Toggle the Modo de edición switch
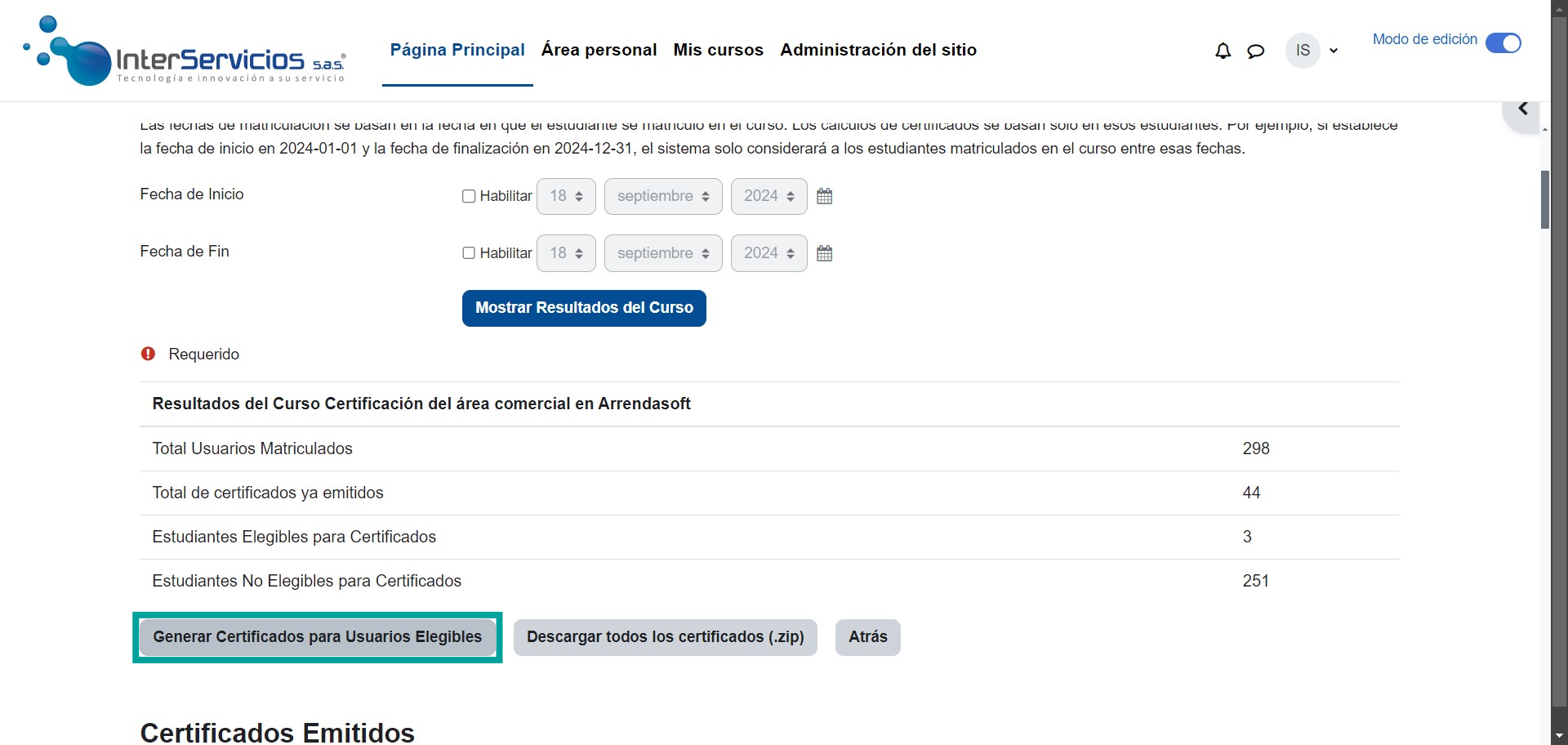Image resolution: width=1568 pixels, height=745 pixels. click(x=1503, y=42)
